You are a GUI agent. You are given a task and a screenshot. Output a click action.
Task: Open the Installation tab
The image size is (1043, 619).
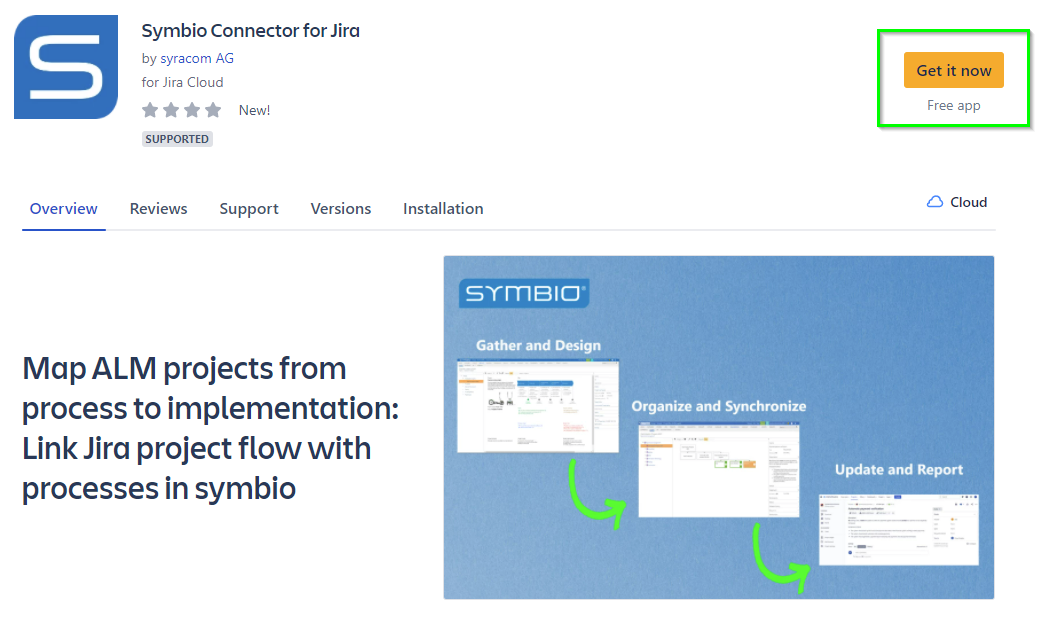pyautogui.click(x=443, y=209)
